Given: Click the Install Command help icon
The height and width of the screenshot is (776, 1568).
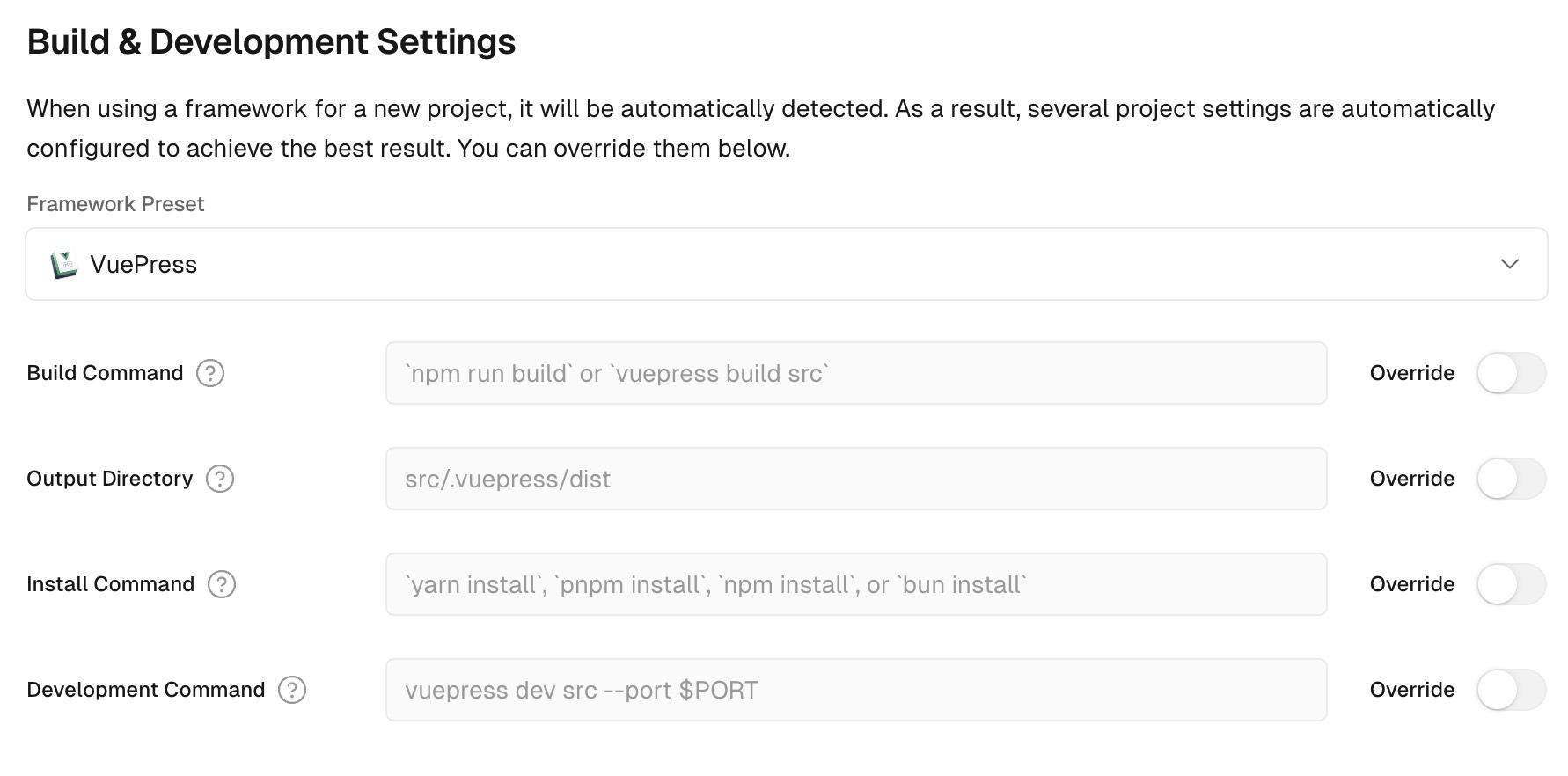Looking at the screenshot, I should pyautogui.click(x=222, y=584).
